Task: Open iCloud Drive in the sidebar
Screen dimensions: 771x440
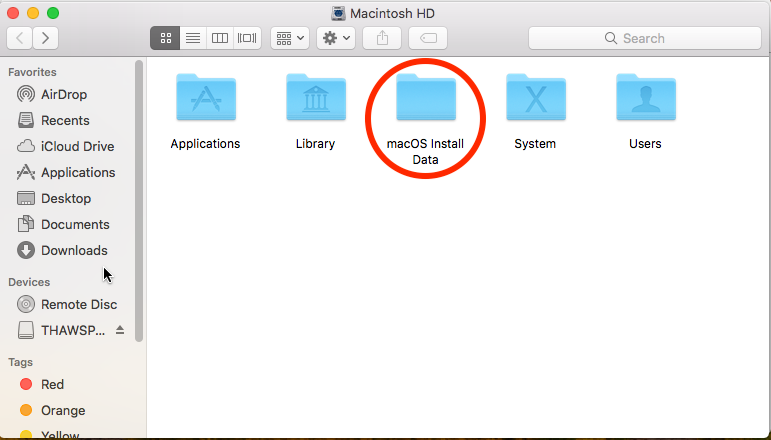Action: click(x=65, y=147)
